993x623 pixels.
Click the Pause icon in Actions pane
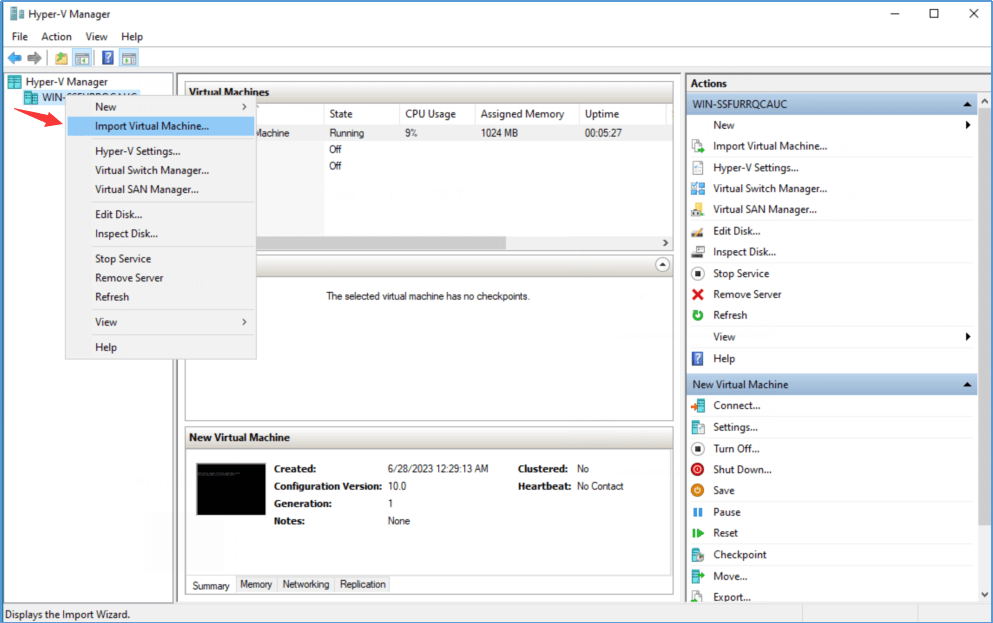point(698,513)
